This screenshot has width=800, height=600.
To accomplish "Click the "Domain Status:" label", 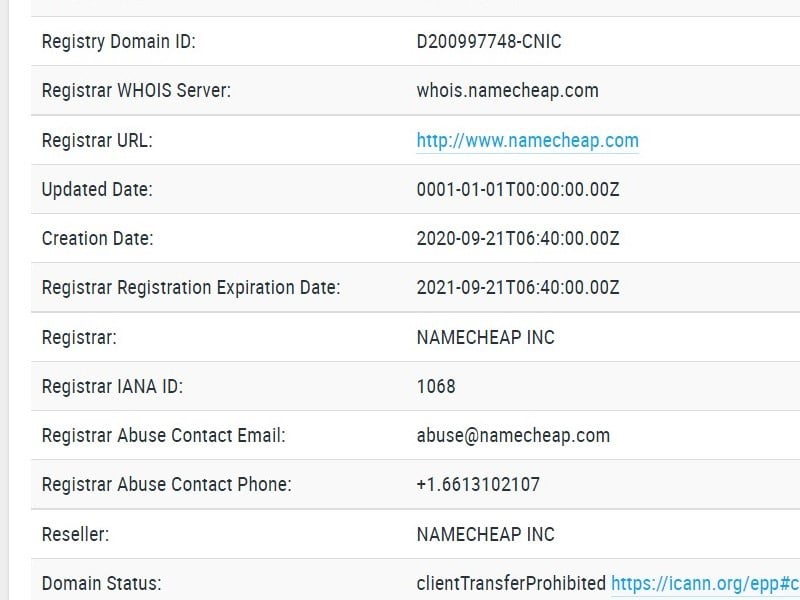I will coord(101,584).
